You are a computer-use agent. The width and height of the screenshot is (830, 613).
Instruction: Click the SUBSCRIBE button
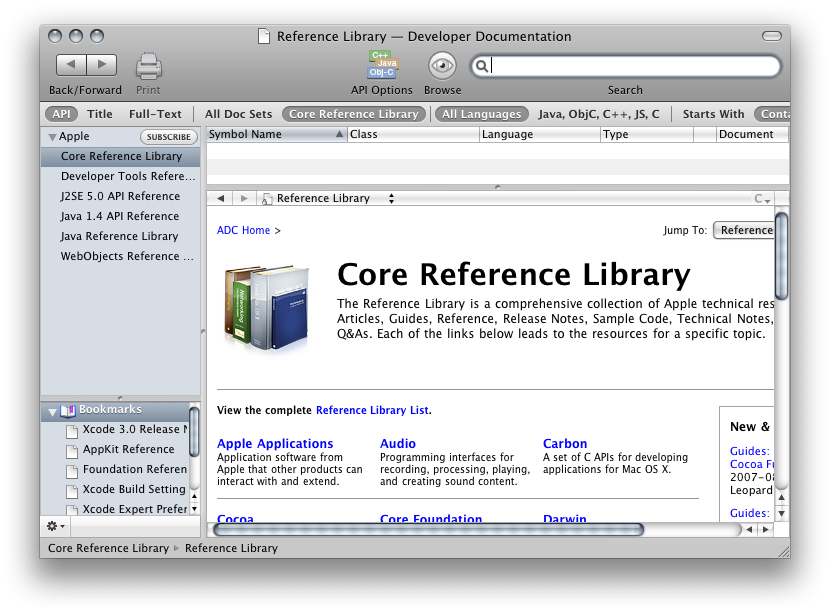168,137
